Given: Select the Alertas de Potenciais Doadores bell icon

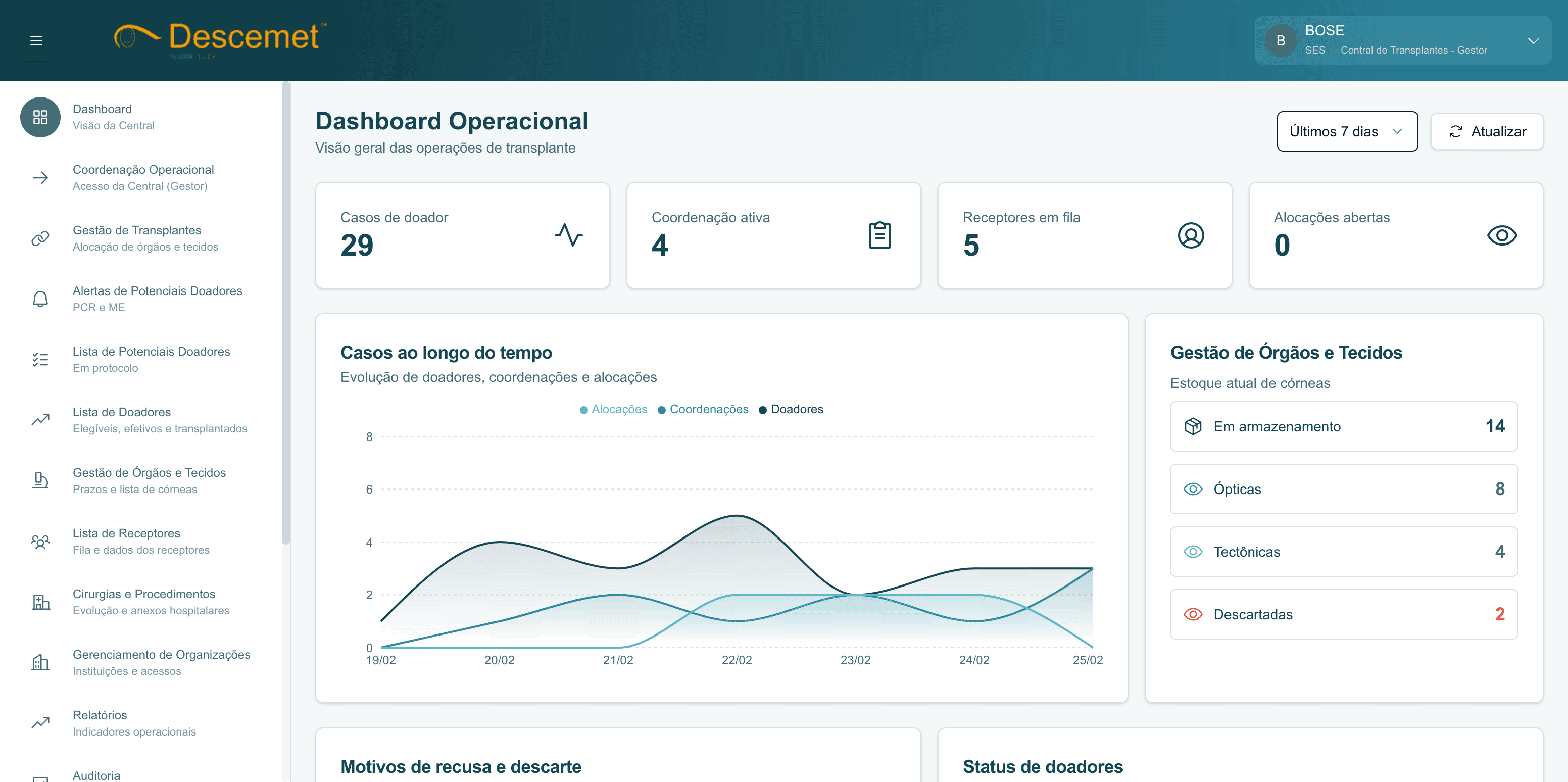Looking at the screenshot, I should point(40,298).
